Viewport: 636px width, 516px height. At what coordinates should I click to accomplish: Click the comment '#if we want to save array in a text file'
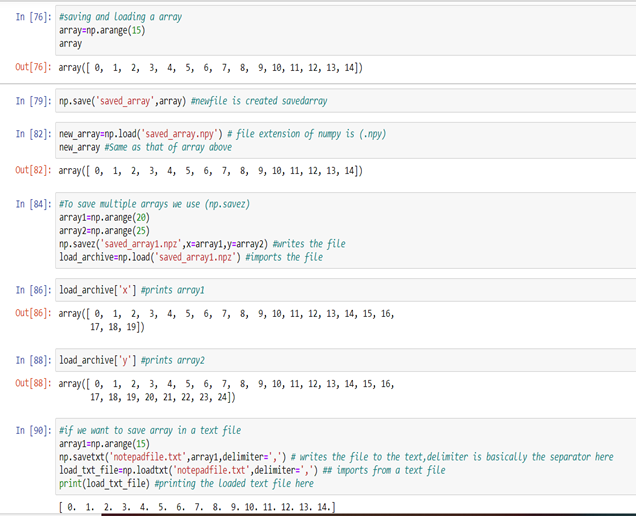pos(150,430)
